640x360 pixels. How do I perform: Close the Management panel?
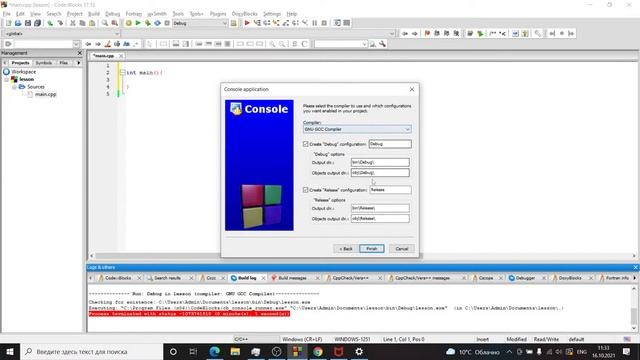(80, 53)
